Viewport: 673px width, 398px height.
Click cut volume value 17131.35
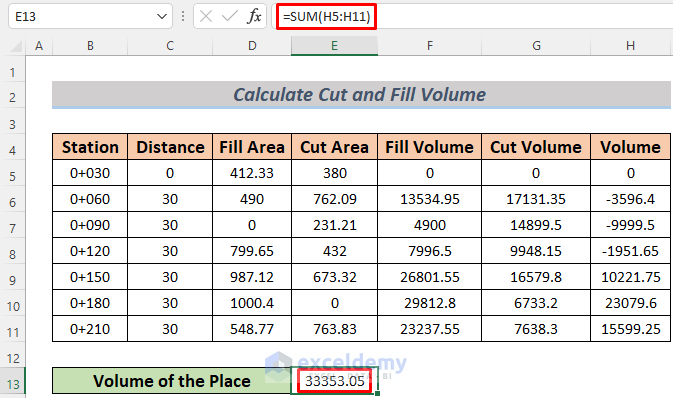pos(536,199)
